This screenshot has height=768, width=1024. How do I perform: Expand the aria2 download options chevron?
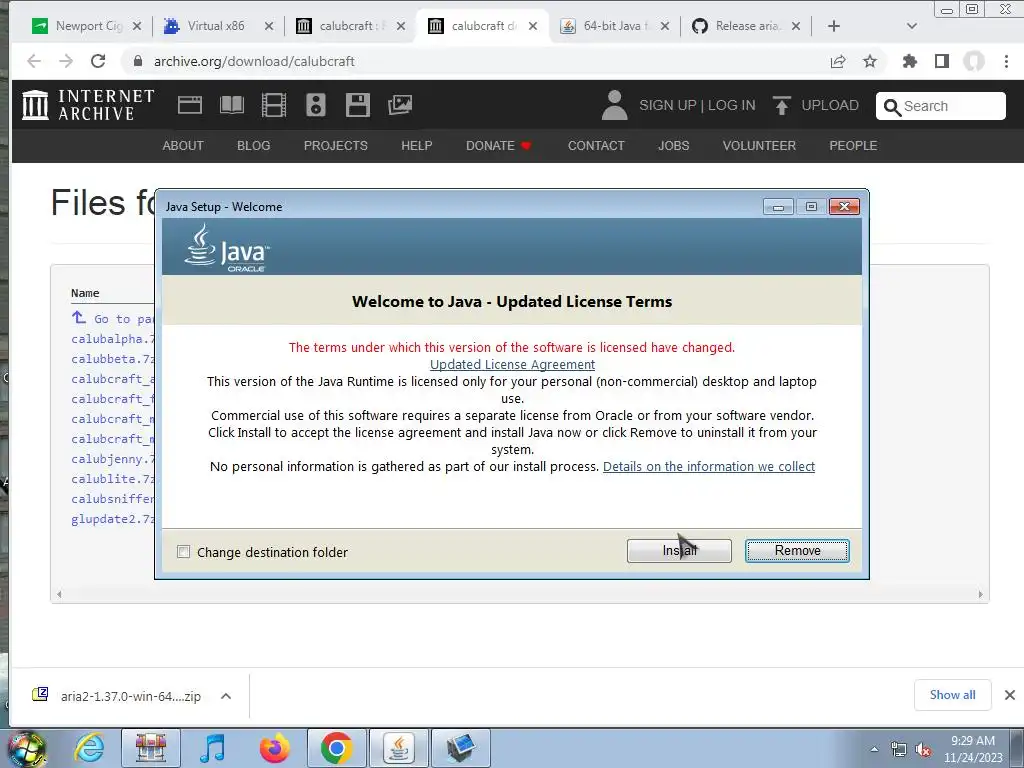point(226,696)
